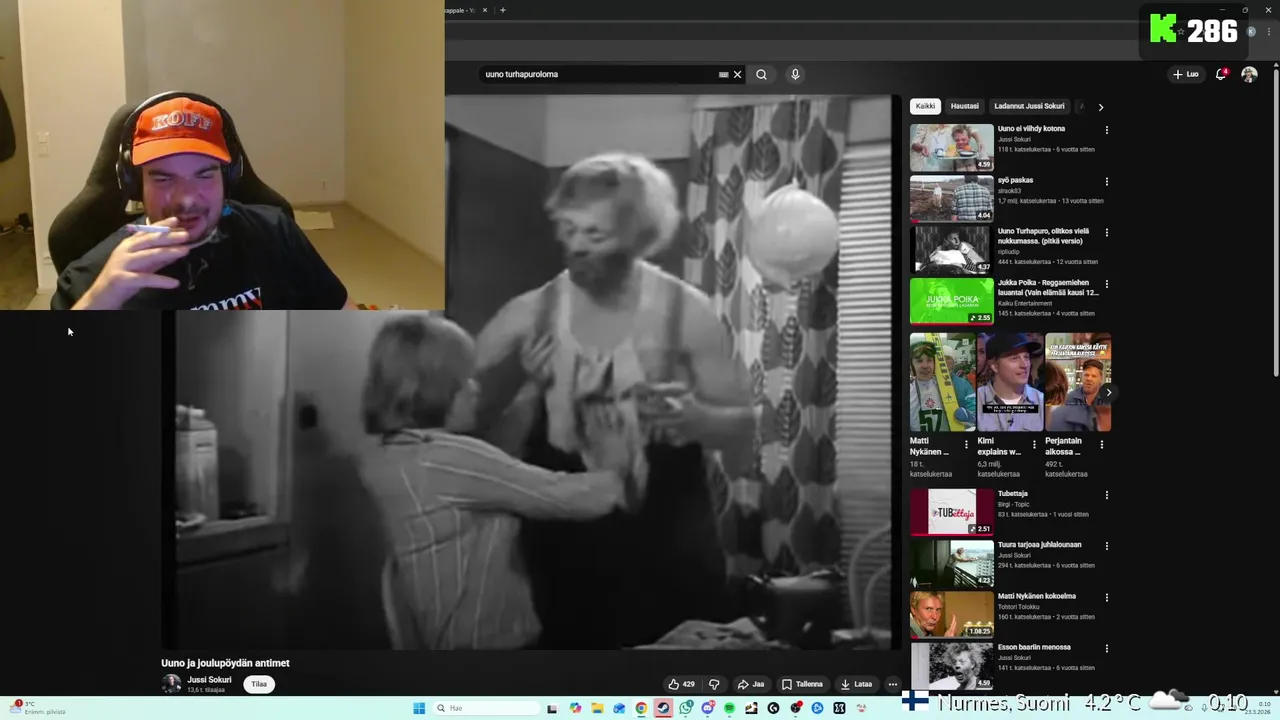Select the 'Haustasi' filter chip
1280x720 pixels.
964,106
